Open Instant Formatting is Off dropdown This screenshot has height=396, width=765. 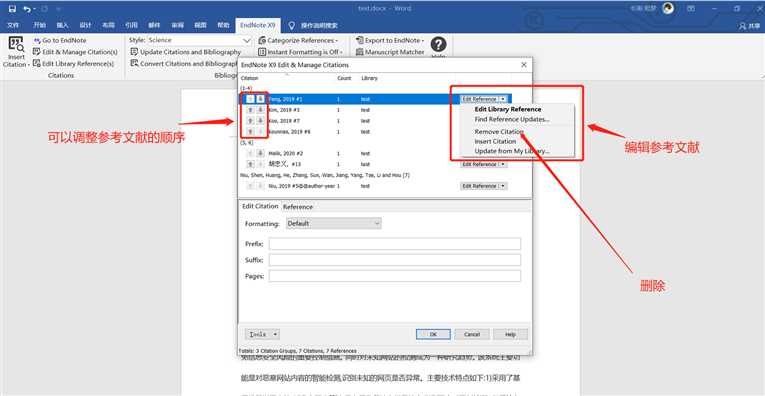click(301, 52)
